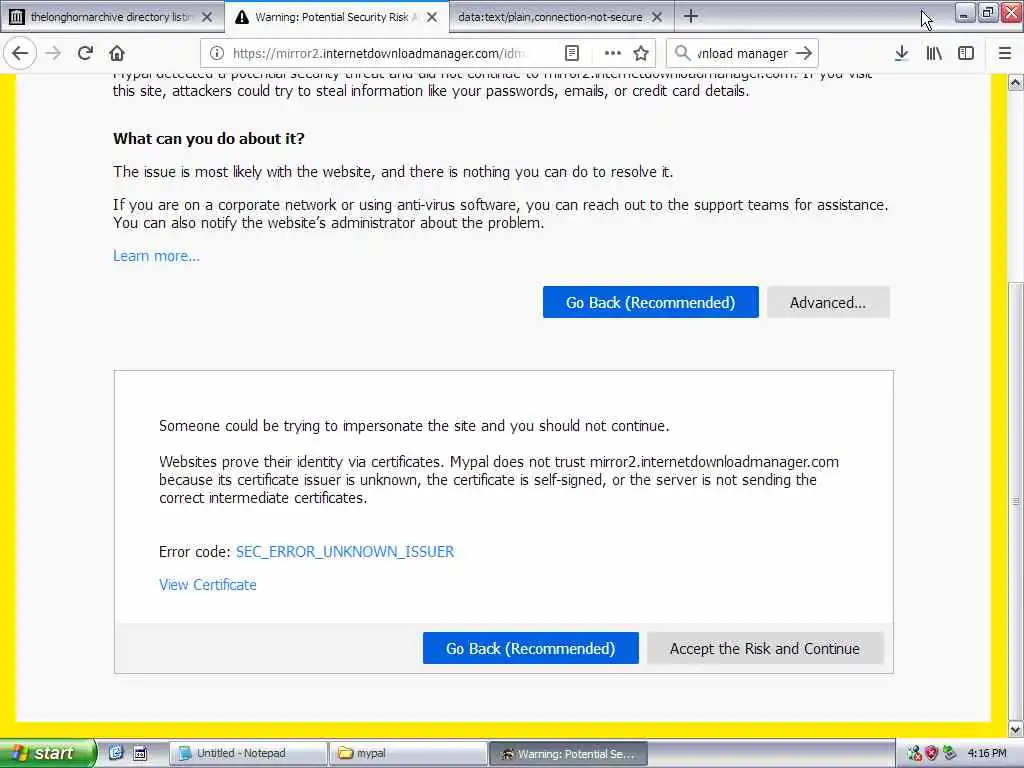Click in the search box field
Viewport: 1024px width, 768px height.
[741, 54]
